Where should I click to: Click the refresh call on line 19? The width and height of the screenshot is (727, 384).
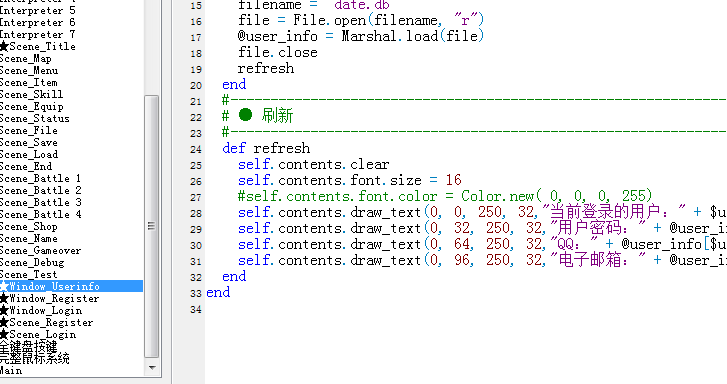[266, 69]
